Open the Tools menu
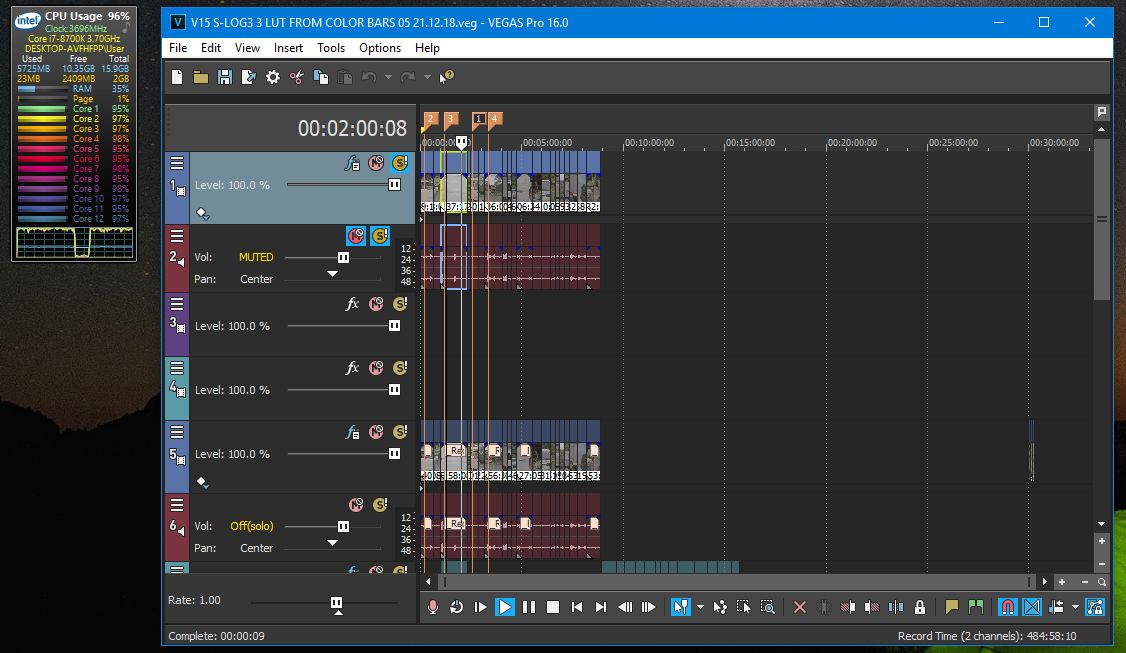The width and height of the screenshot is (1126, 653). point(331,47)
